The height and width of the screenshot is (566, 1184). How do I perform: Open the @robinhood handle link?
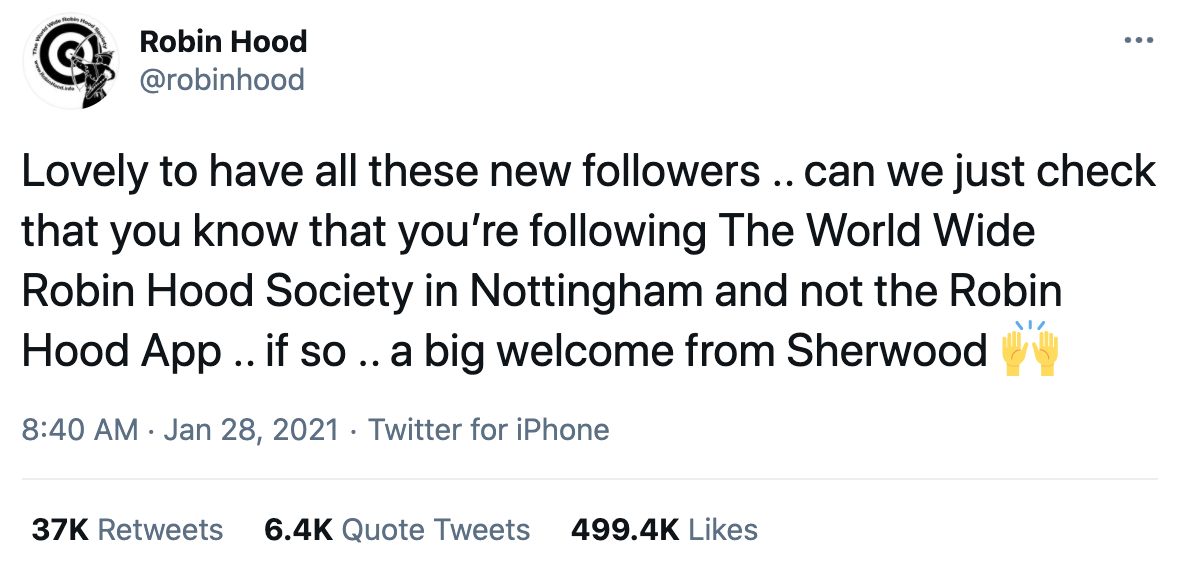pos(222,79)
